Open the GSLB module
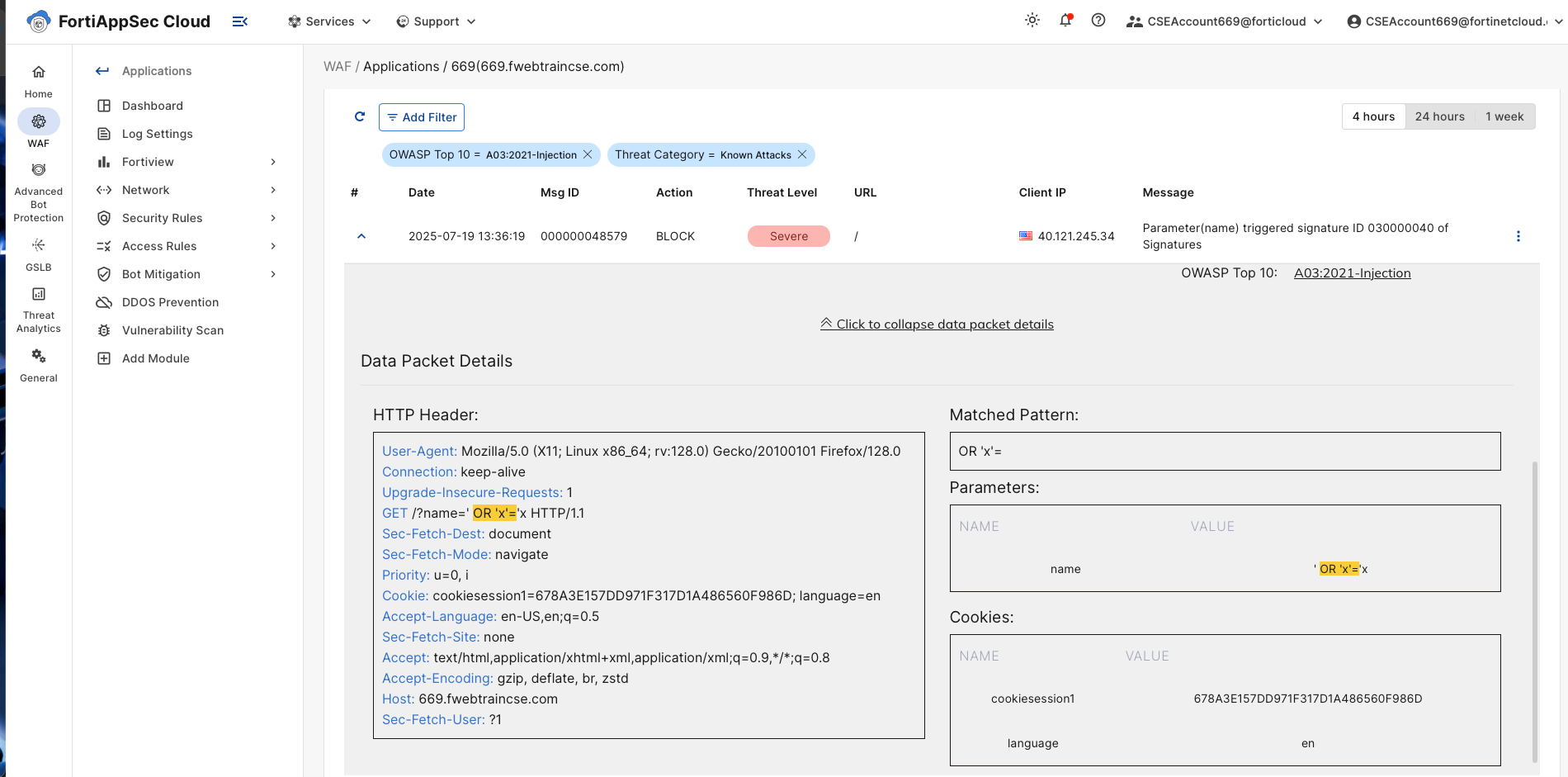The height and width of the screenshot is (777, 1568). coord(39,255)
